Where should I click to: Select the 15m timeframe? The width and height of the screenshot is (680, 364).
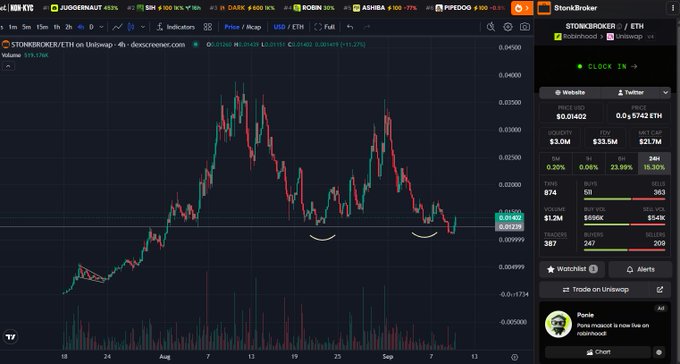click(x=42, y=27)
